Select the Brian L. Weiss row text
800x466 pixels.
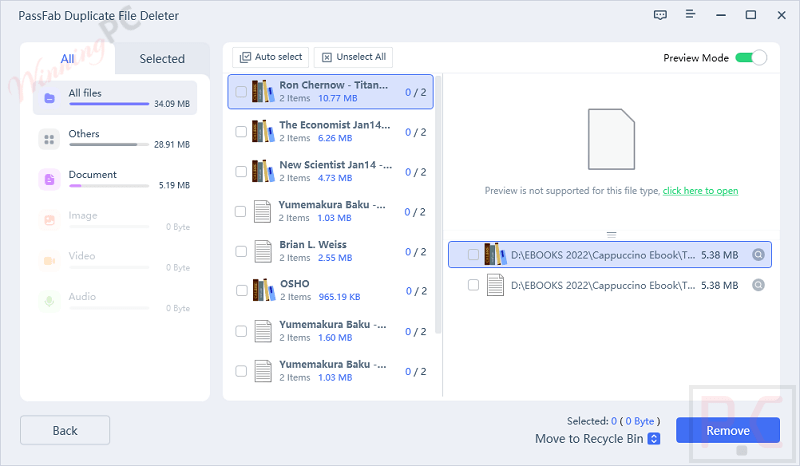313,244
